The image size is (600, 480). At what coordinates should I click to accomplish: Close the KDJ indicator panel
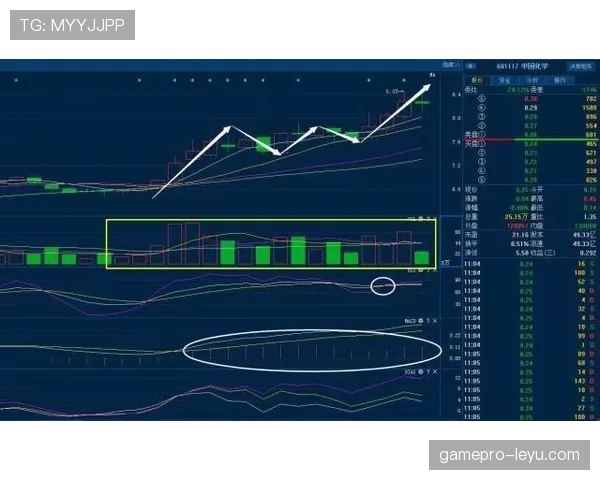pos(434,270)
